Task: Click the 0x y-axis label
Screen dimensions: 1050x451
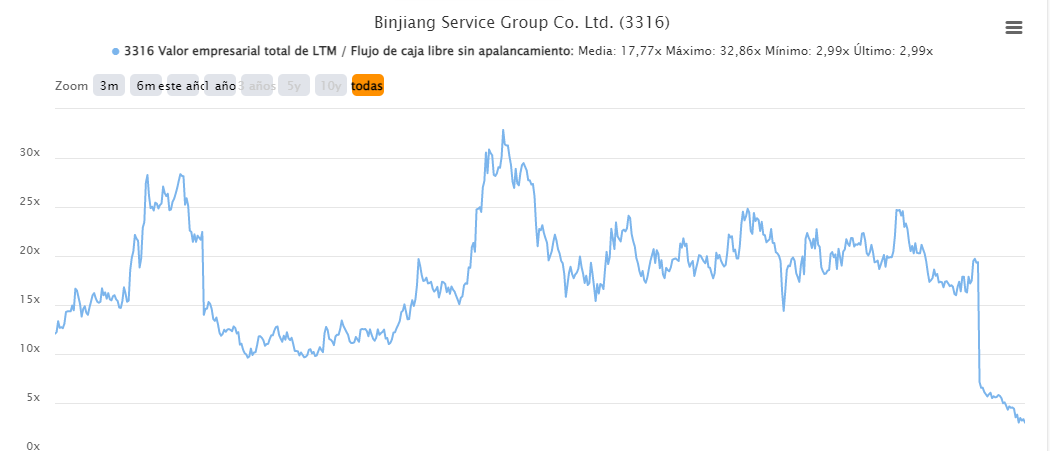Action: click(33, 446)
